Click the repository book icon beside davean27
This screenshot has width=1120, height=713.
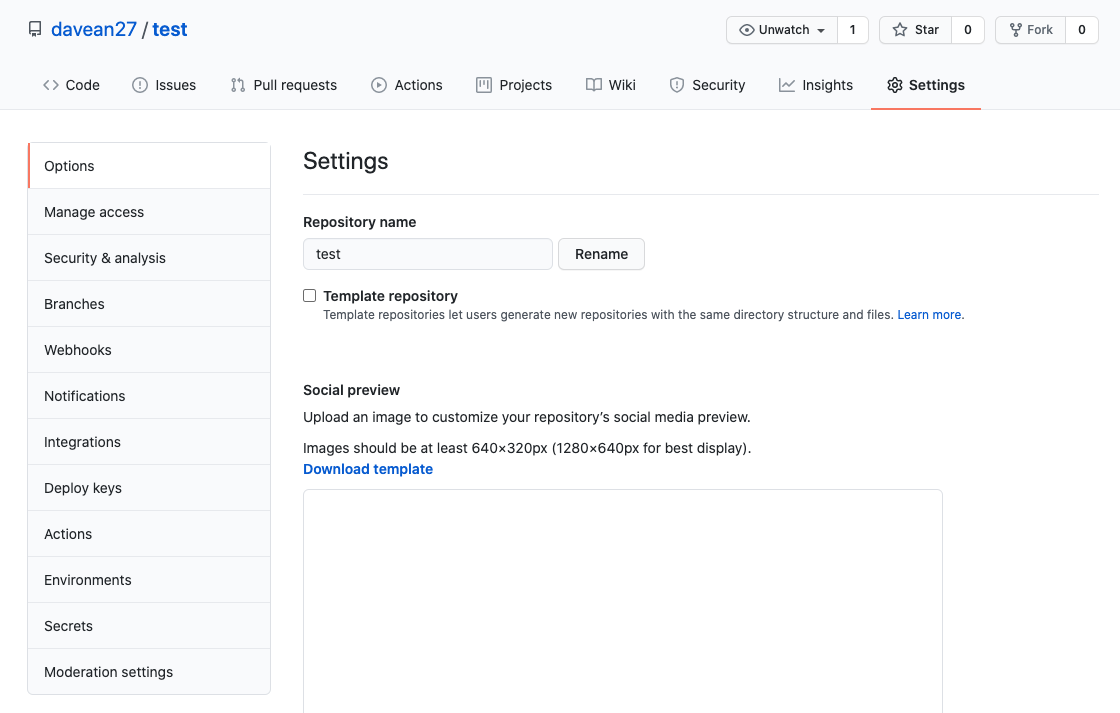pyautogui.click(x=35, y=29)
